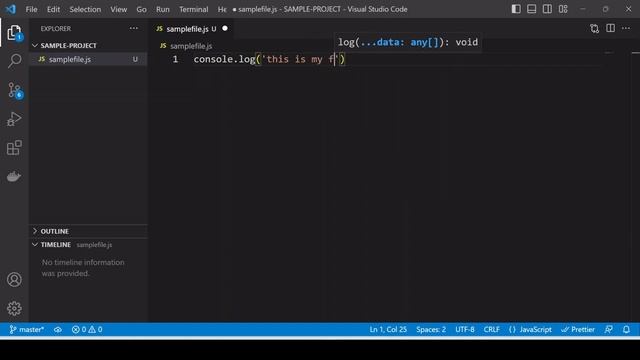Open the Docker view icon
Image resolution: width=640 pixels, height=360 pixels.
coord(14,176)
